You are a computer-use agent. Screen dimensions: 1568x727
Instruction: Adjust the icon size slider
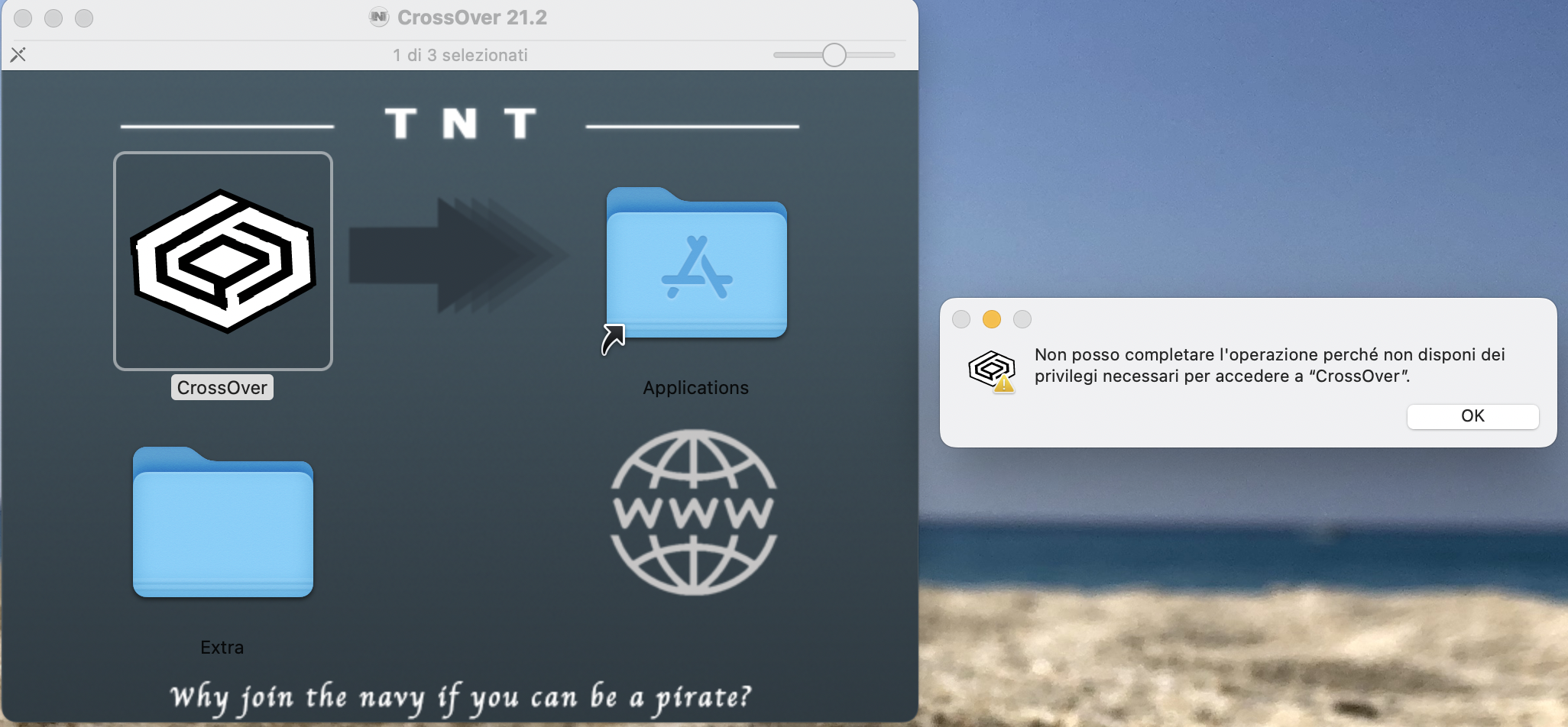point(834,55)
